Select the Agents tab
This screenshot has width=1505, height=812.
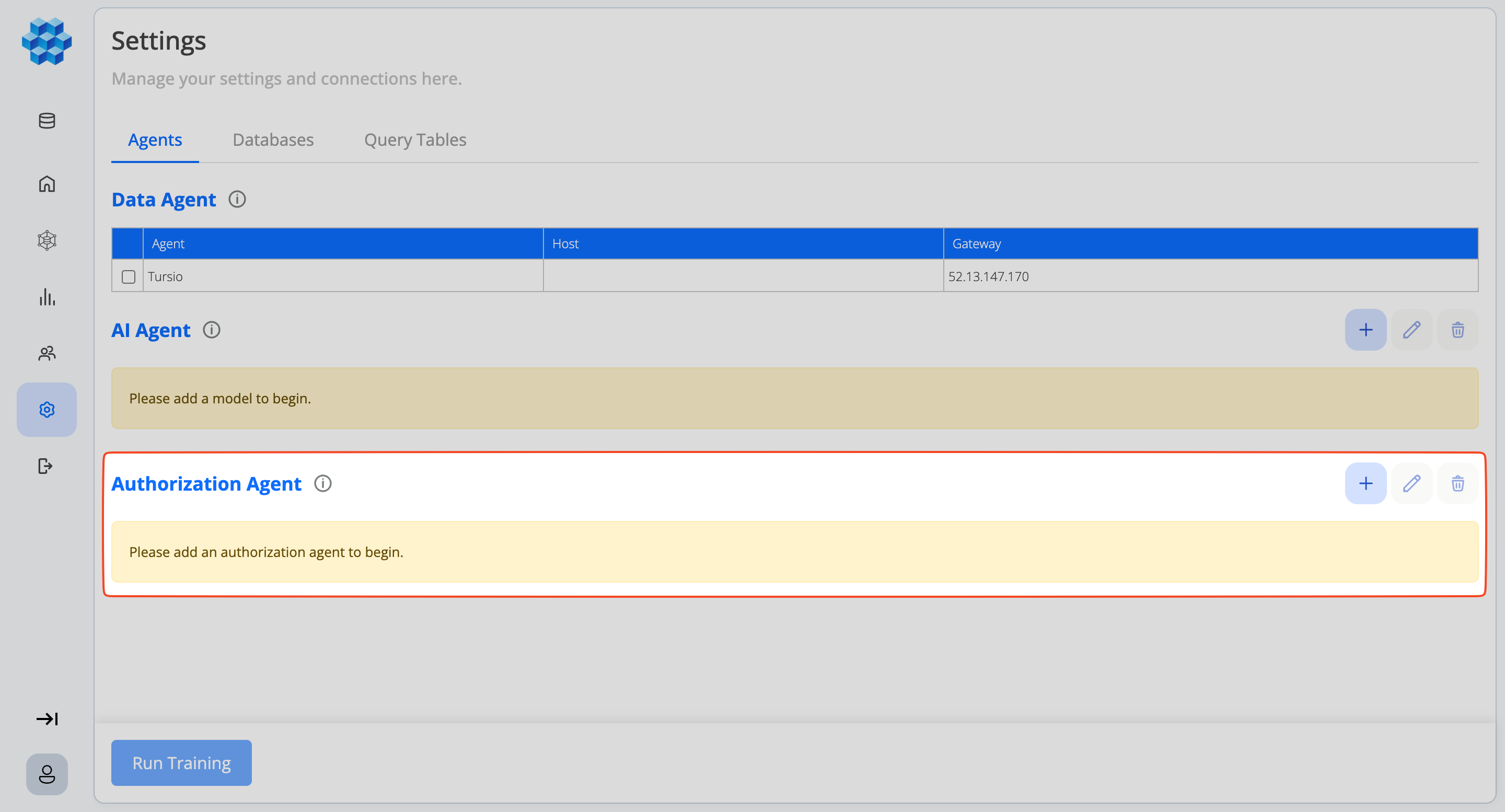[x=155, y=140]
